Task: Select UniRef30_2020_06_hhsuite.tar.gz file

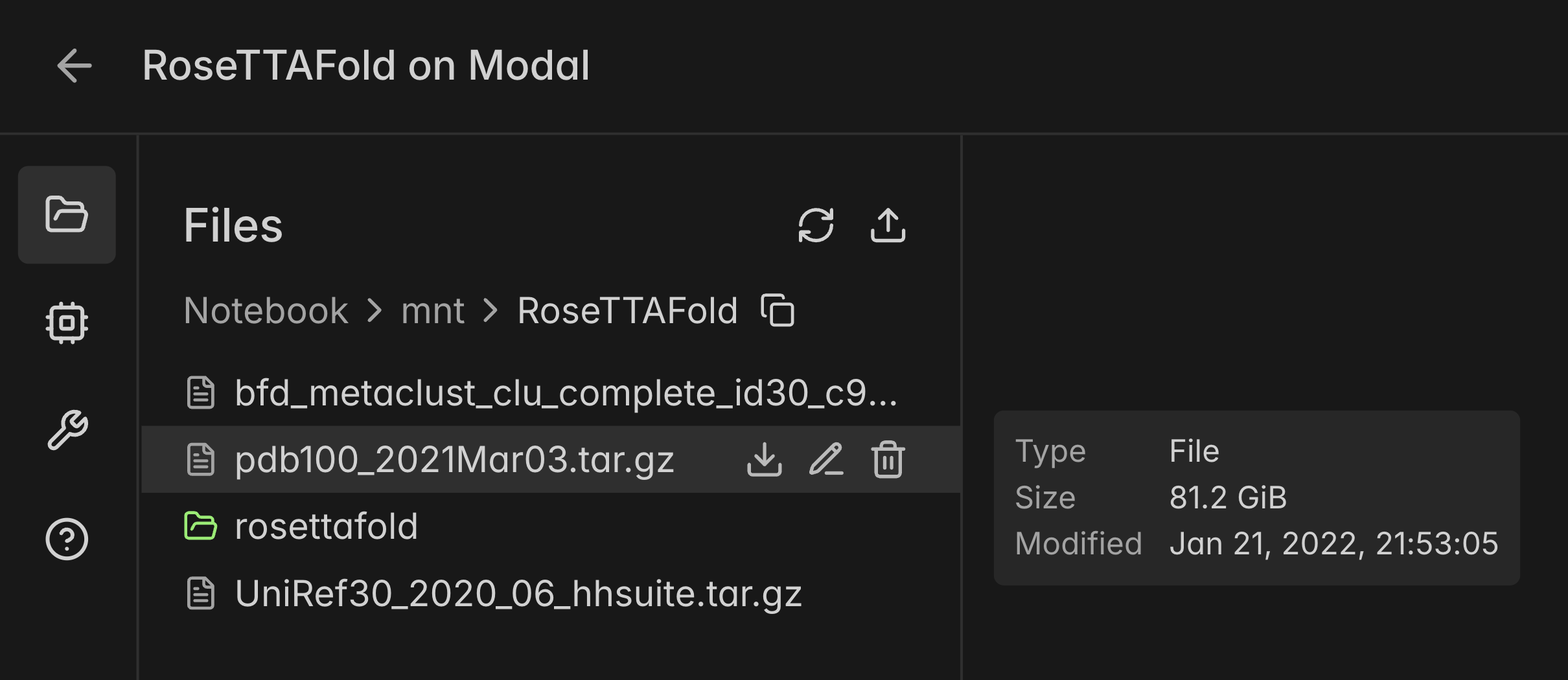Action: tap(518, 593)
